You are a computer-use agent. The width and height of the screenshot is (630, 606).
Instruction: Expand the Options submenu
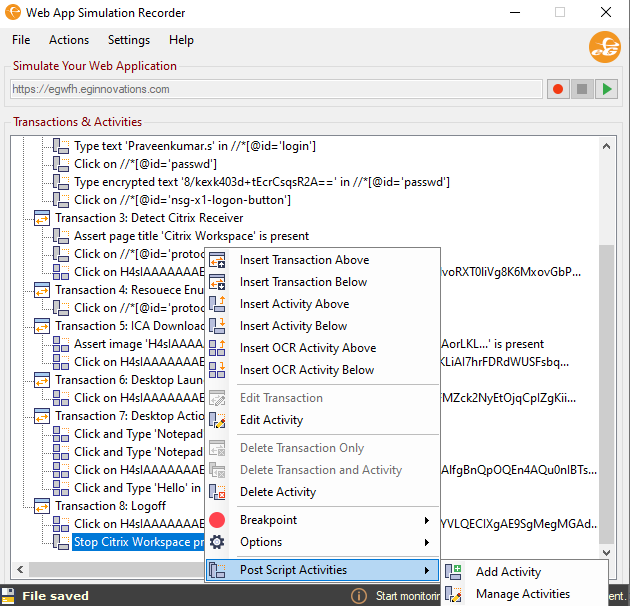(x=323, y=542)
